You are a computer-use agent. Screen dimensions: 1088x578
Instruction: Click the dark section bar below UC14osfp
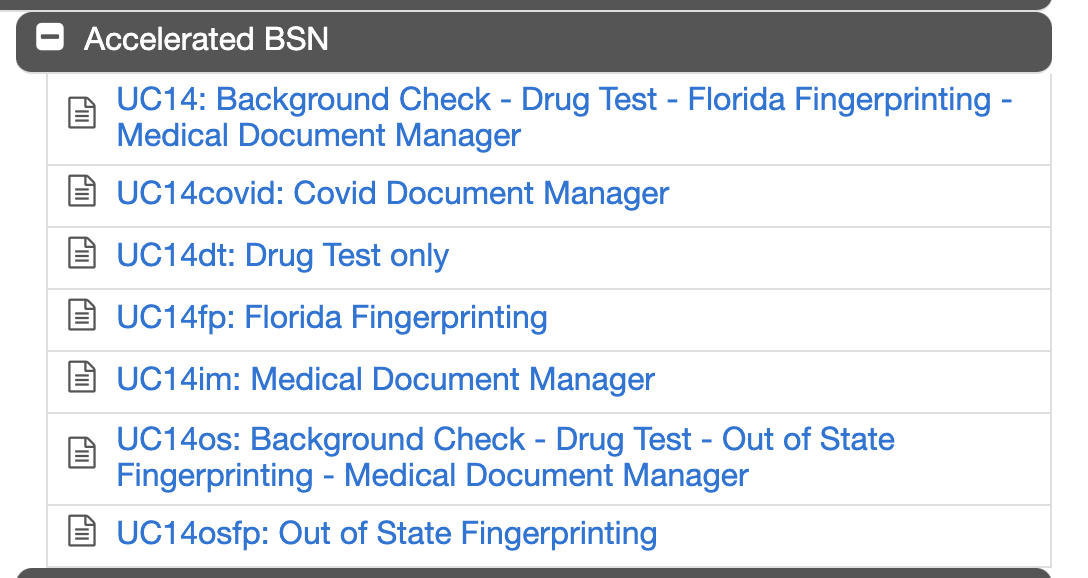click(534, 573)
